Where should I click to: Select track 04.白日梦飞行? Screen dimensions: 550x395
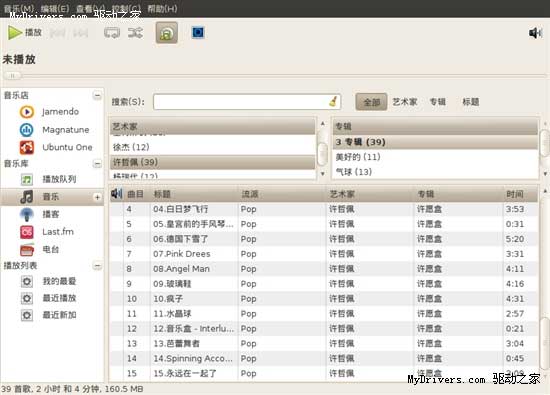pyautogui.click(x=324, y=209)
